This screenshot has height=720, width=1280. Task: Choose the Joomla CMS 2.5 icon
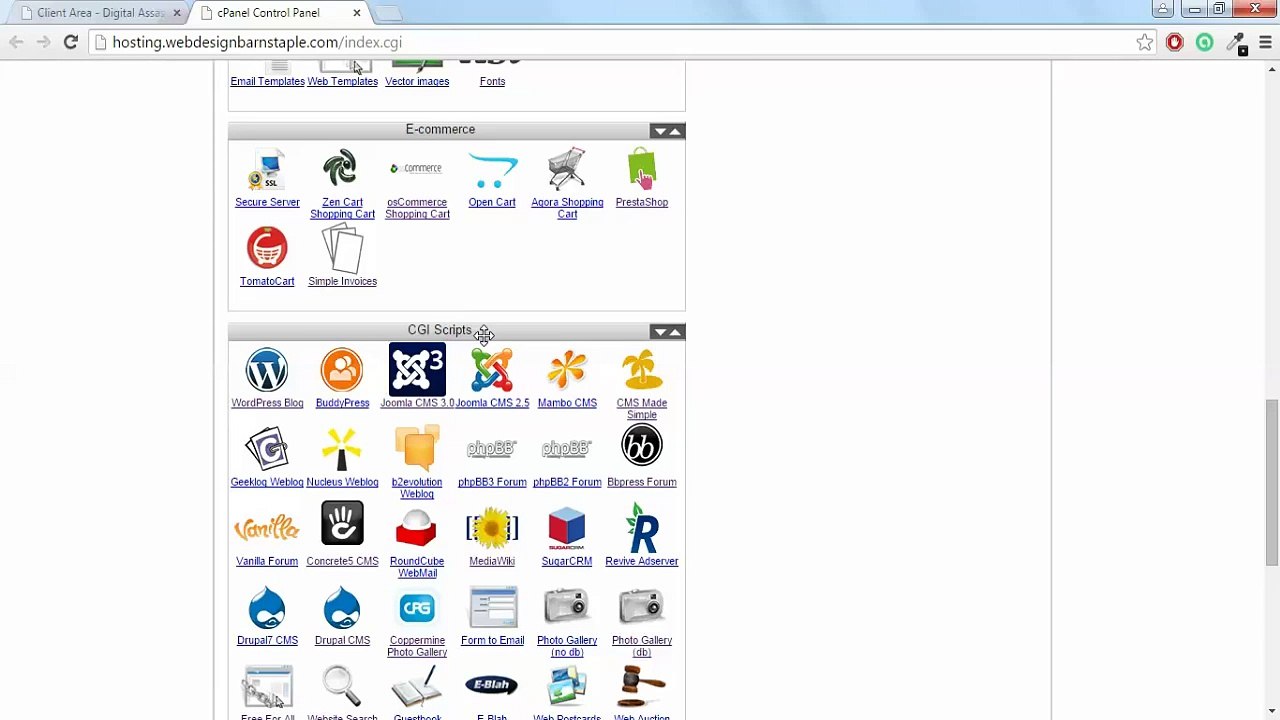pos(492,370)
